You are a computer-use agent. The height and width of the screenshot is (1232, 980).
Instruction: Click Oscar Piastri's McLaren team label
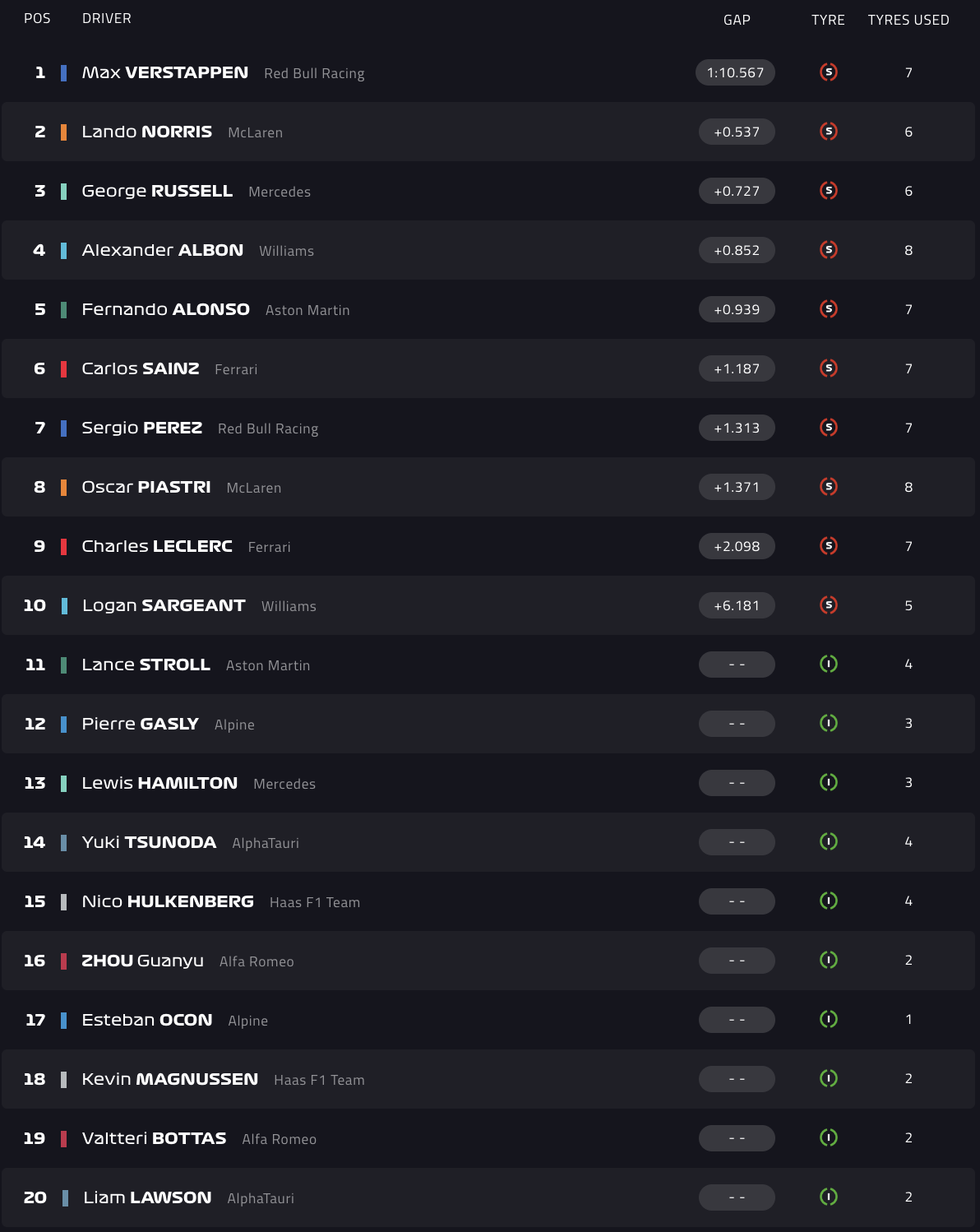(x=254, y=488)
